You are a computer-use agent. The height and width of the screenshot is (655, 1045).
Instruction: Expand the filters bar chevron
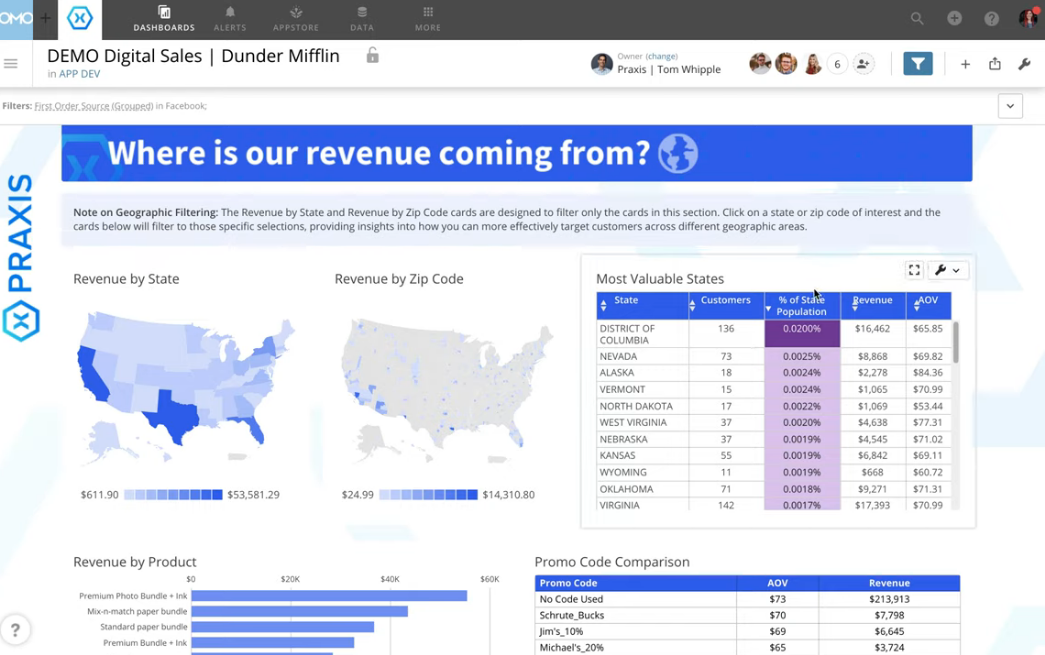1010,106
